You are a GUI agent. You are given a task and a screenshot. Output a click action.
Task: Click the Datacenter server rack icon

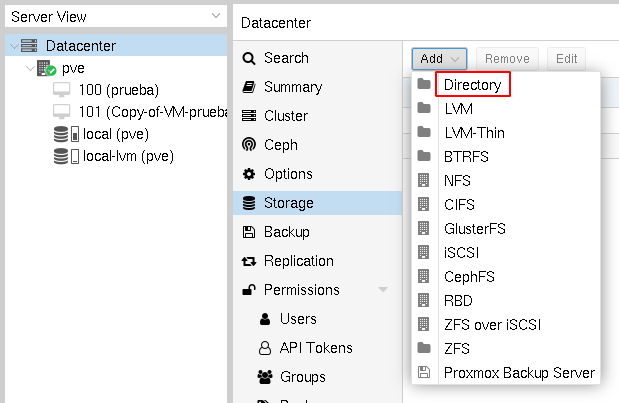[x=29, y=46]
